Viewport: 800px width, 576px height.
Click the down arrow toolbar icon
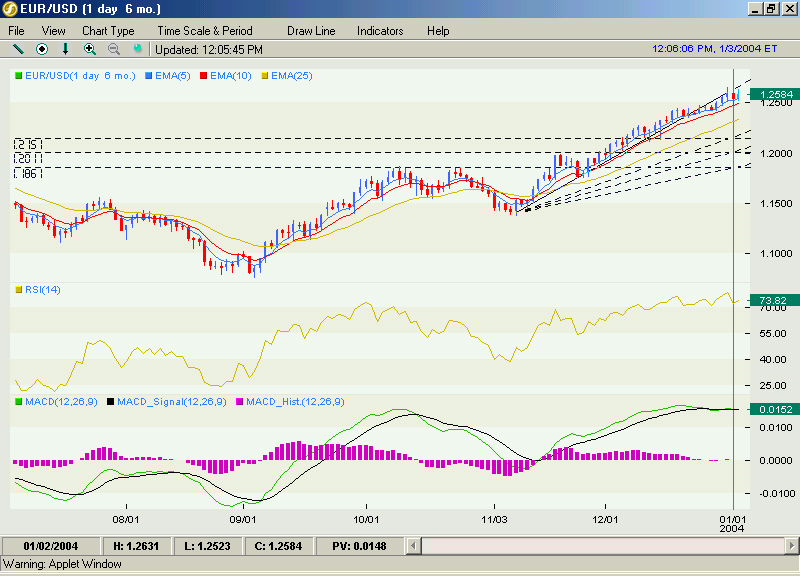tap(65, 49)
